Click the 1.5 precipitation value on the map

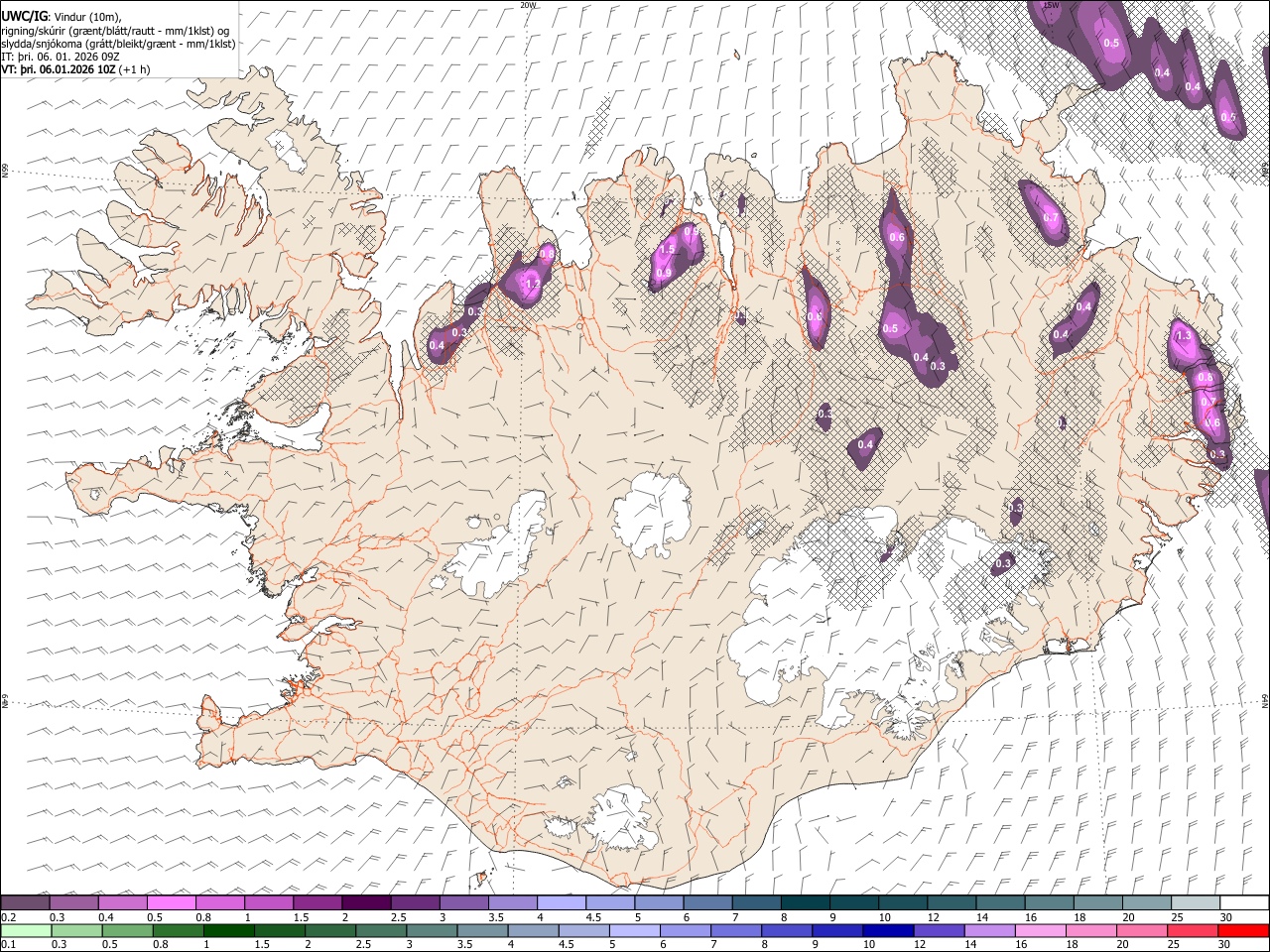pos(667,250)
